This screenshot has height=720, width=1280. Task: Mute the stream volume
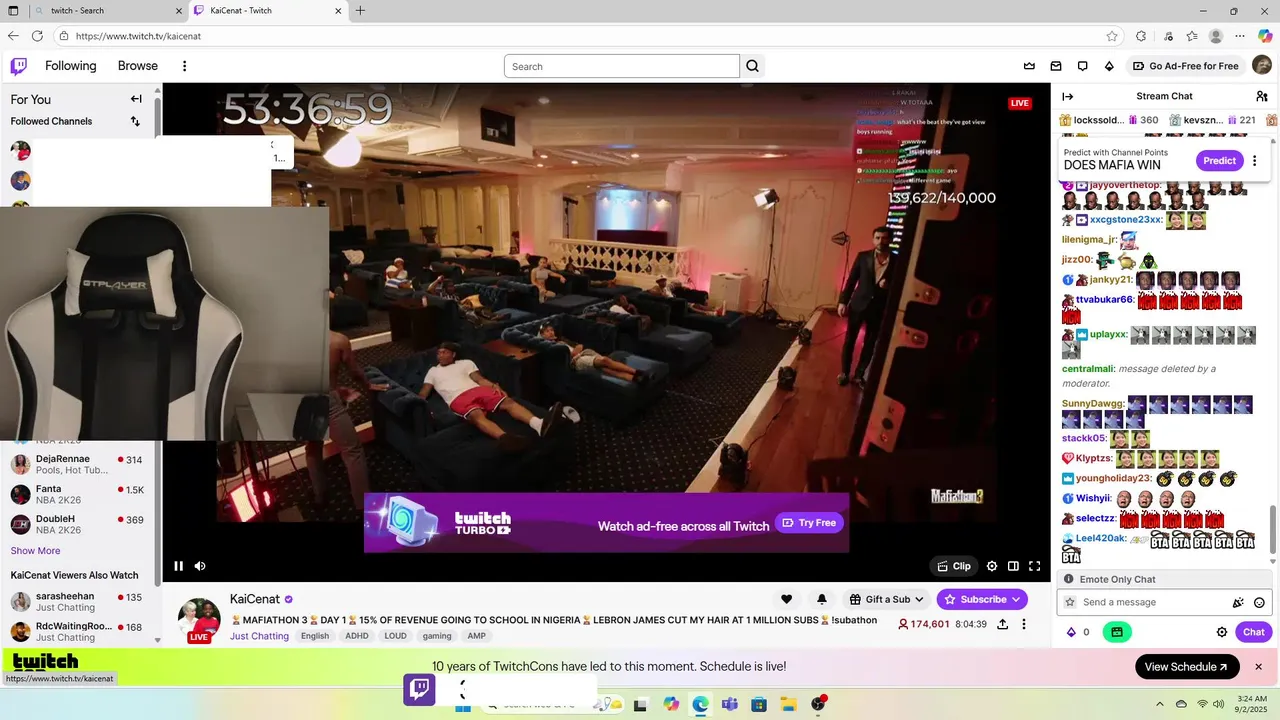(x=200, y=566)
